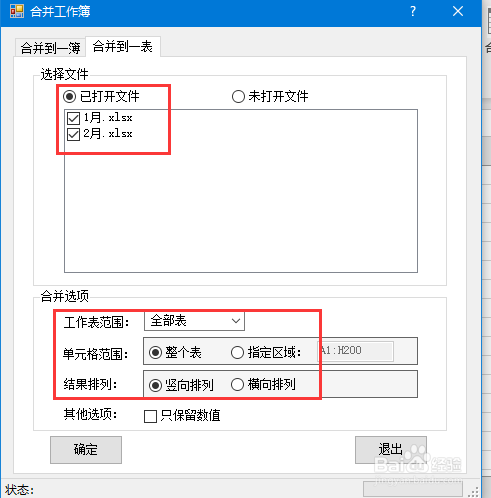Viewport: 491px width, 498px height.
Task: Click the dropdown chevron arrow beside 全部表
Action: 236,321
